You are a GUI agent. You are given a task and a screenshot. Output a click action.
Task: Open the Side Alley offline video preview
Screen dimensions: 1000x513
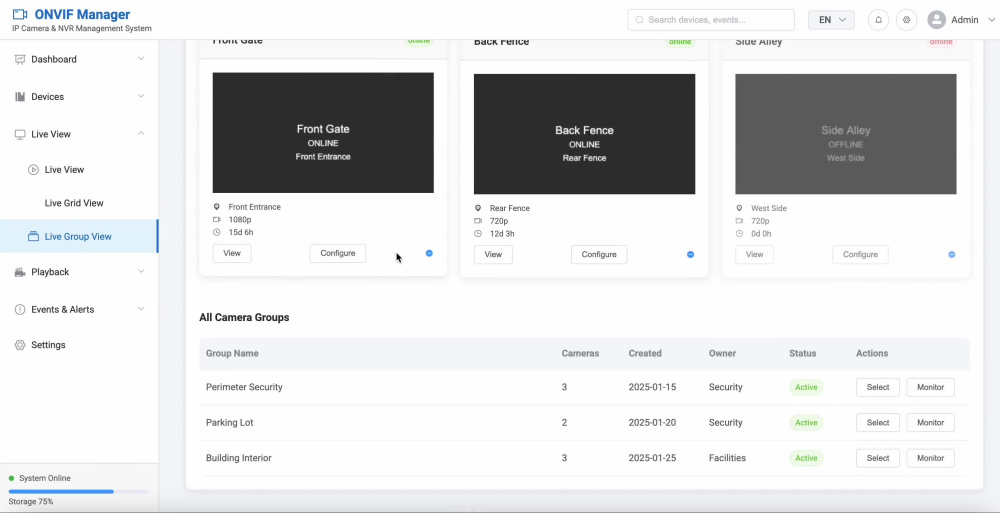click(846, 134)
